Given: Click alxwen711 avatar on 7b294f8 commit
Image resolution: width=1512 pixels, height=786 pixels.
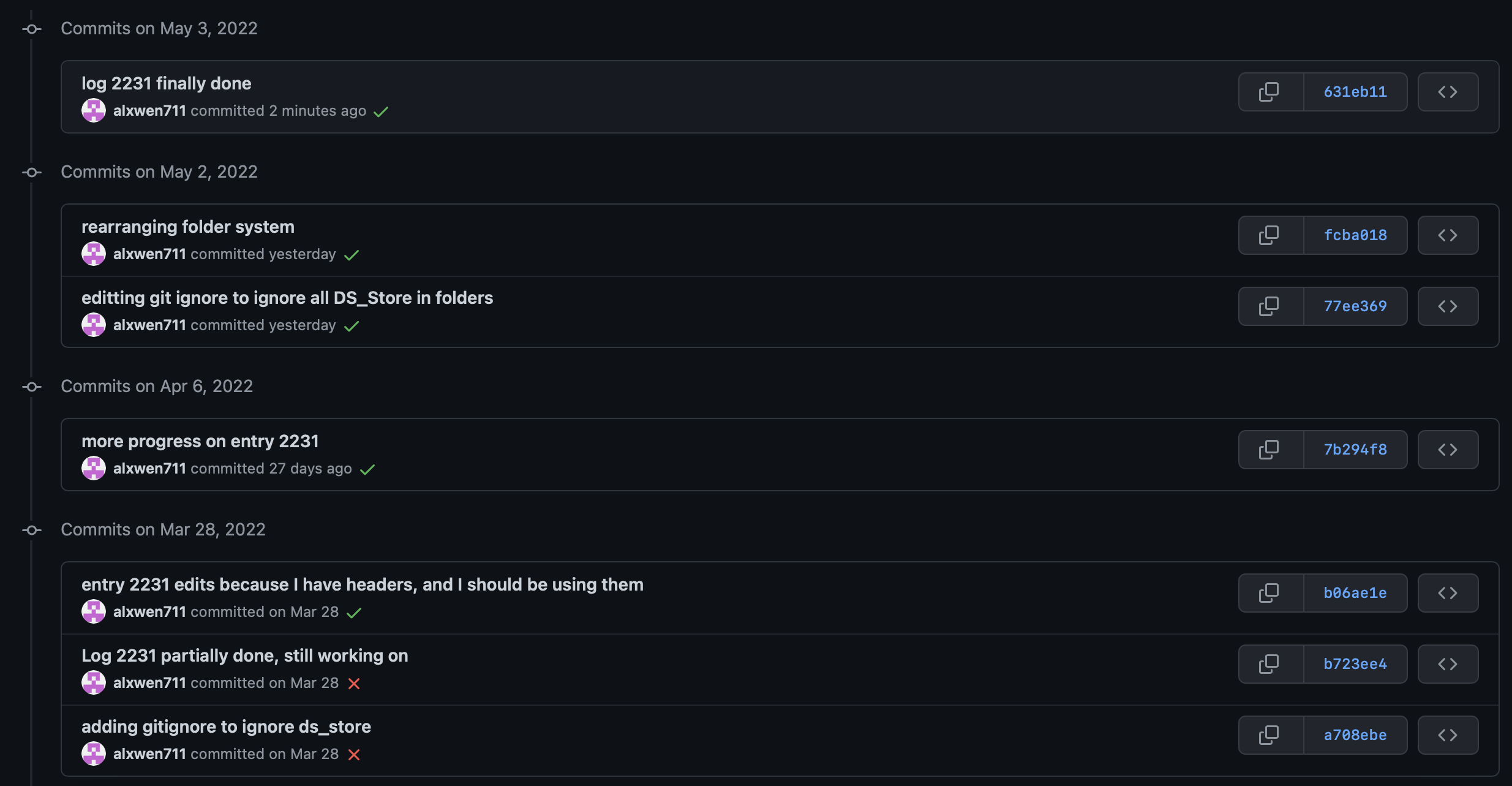Looking at the screenshot, I should (94, 469).
